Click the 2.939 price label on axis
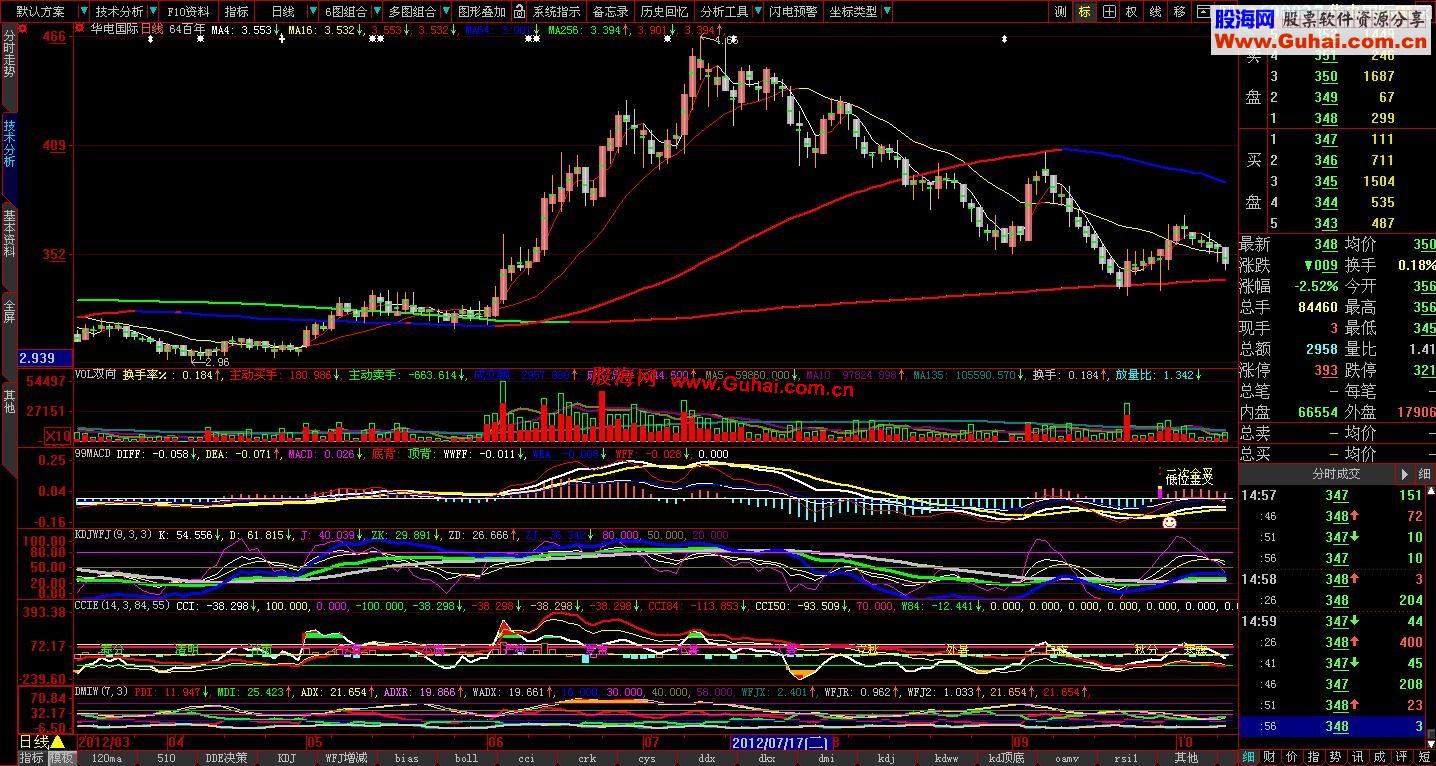Screen dimensions: 1436x766 pyautogui.click(x=44, y=358)
